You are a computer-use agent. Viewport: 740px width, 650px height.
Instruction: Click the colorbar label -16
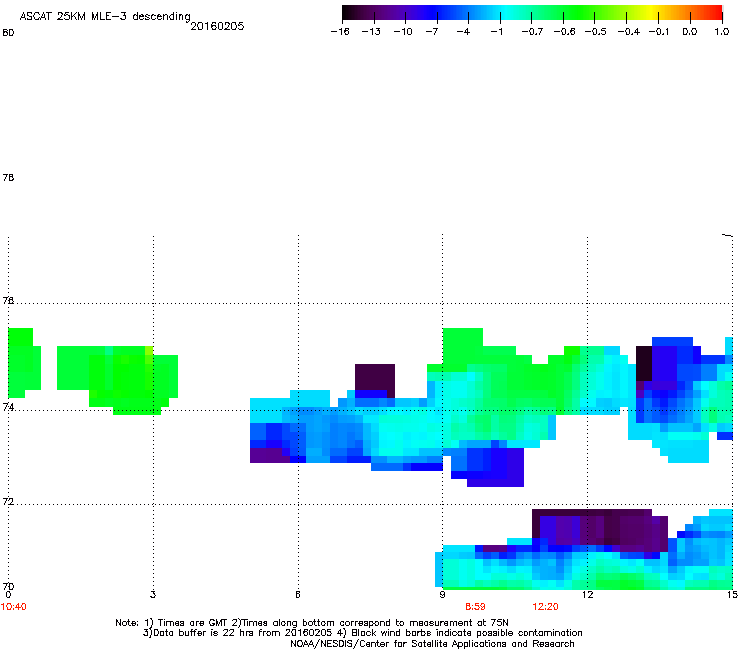tap(340, 32)
